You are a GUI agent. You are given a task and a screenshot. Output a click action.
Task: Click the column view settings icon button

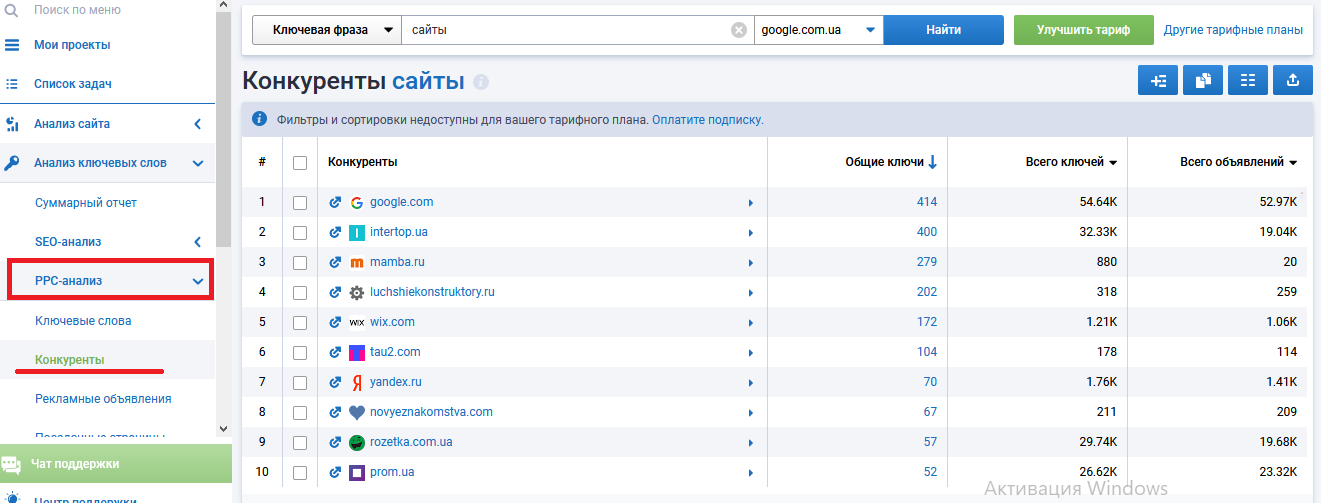1247,81
